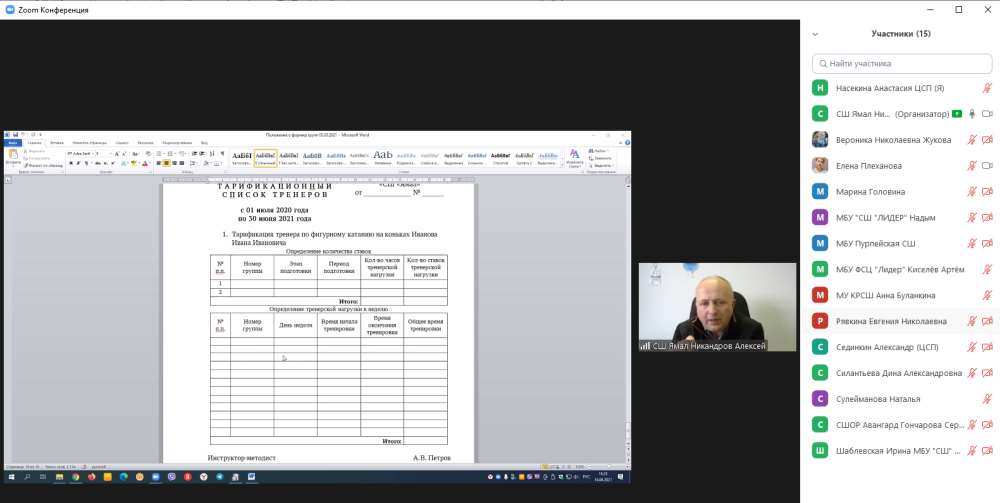Click disabled camera icon for Шаблевская Ирина
Viewport: 1000px width, 503px height.
[x=987, y=451]
